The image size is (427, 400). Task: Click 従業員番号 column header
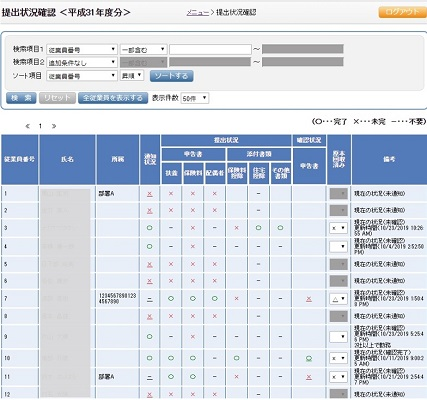click(x=19, y=160)
